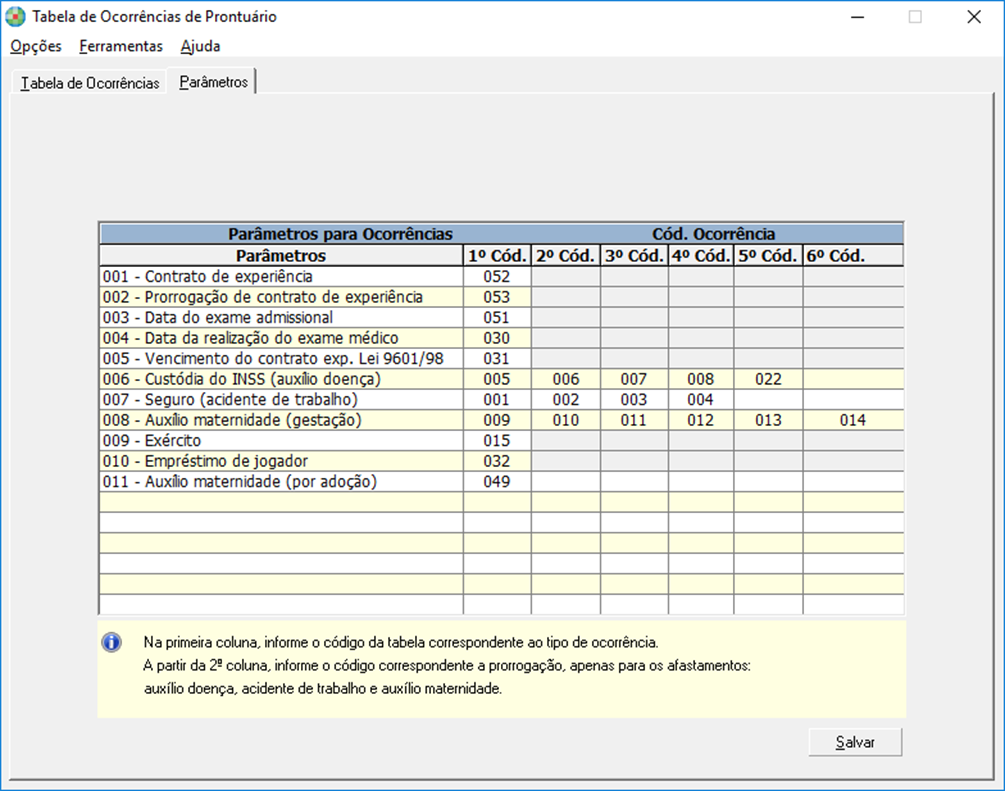Minimize the window

[858, 17]
